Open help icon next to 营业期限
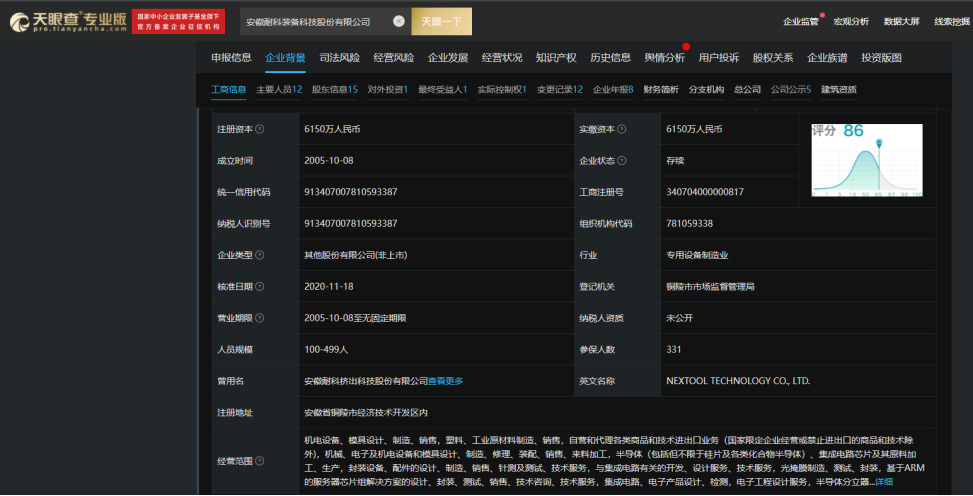The width and height of the screenshot is (973, 496). click(x=259, y=318)
